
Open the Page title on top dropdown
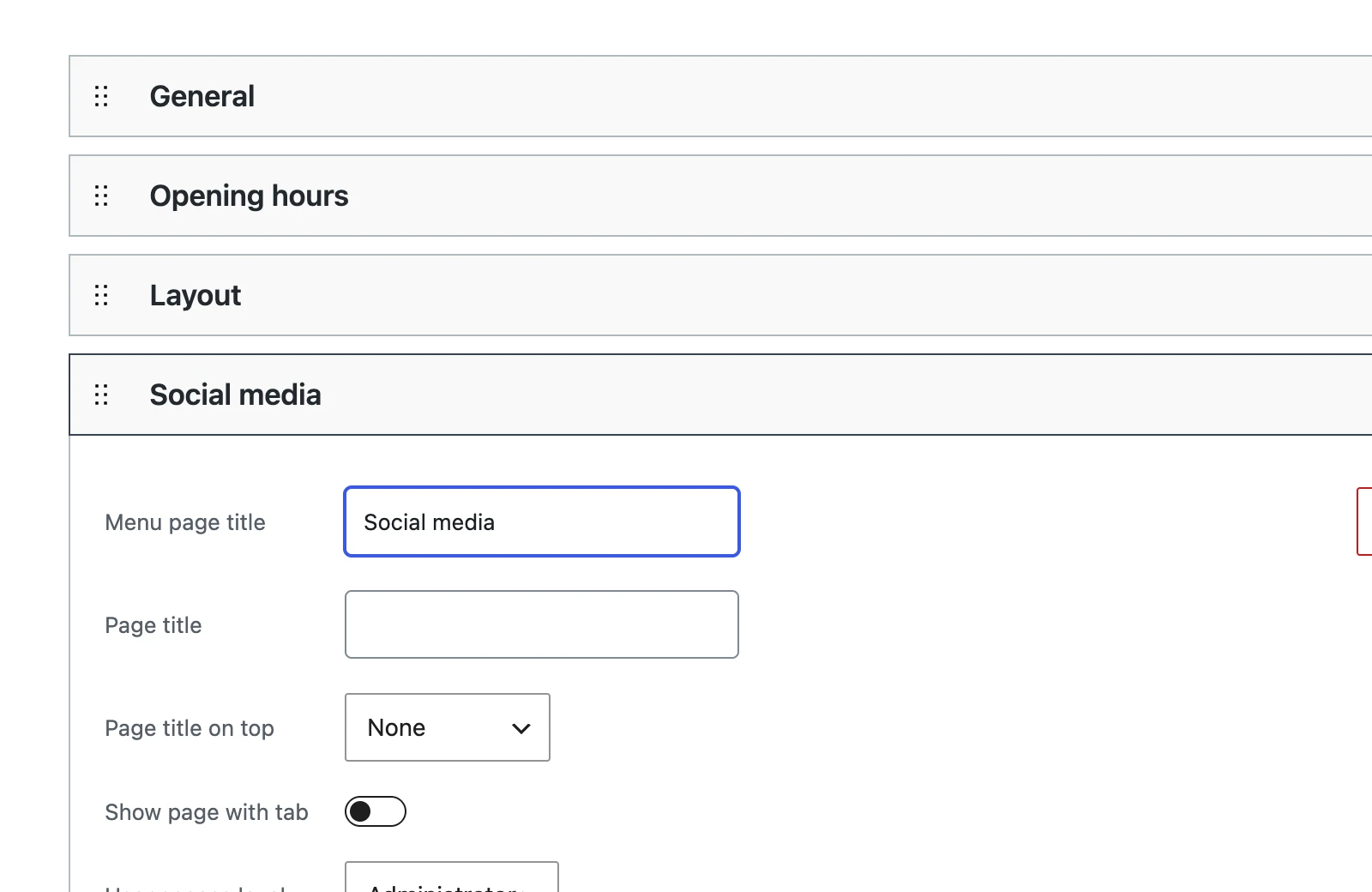tap(448, 727)
